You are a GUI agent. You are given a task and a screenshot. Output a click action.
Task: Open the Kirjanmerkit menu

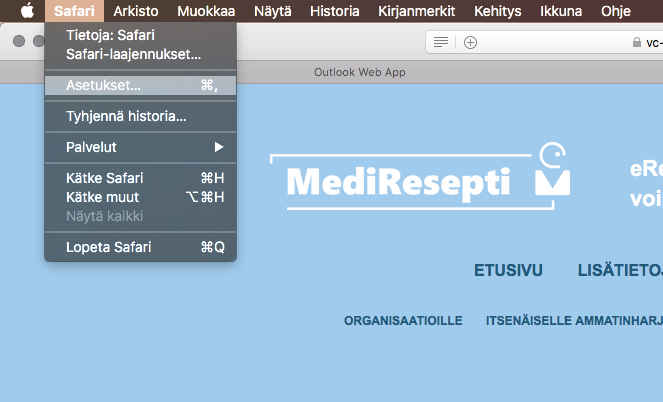(x=416, y=11)
